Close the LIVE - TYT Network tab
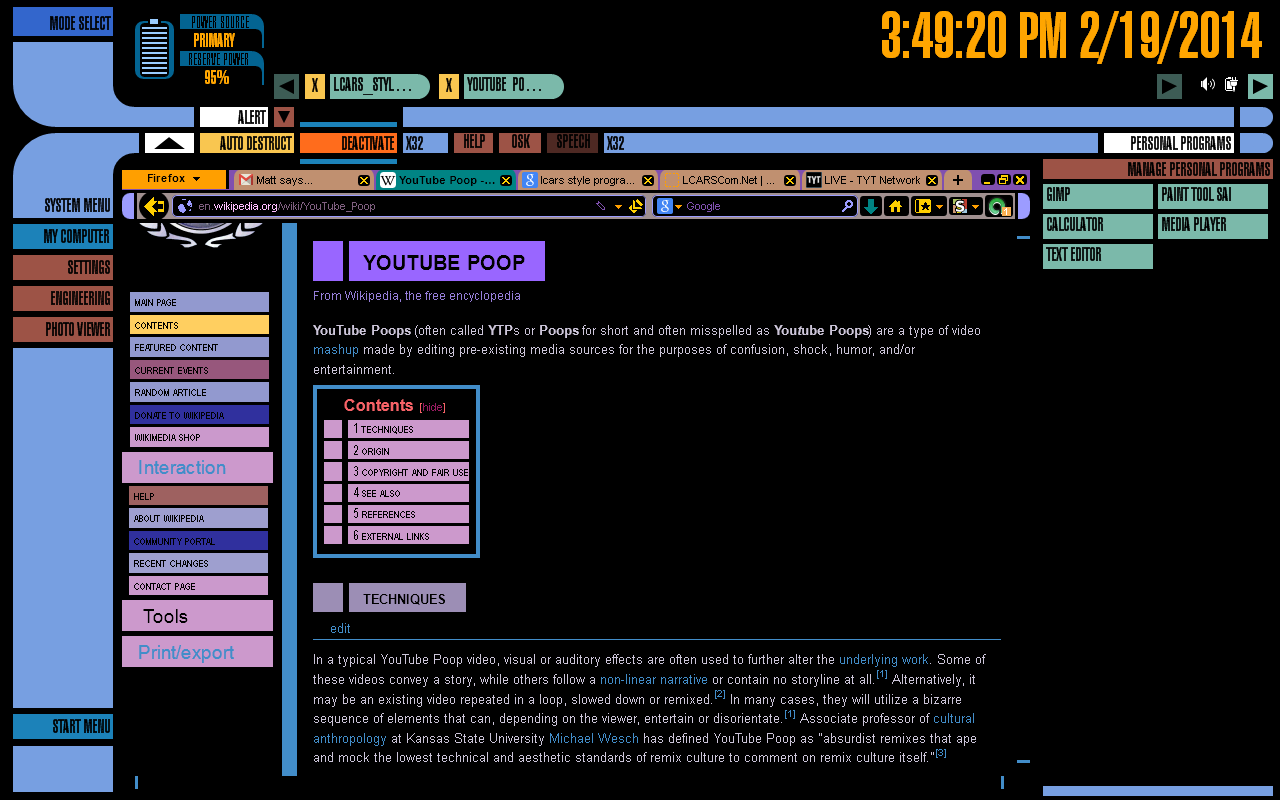Screen dimensions: 1280x802 tap(932, 180)
